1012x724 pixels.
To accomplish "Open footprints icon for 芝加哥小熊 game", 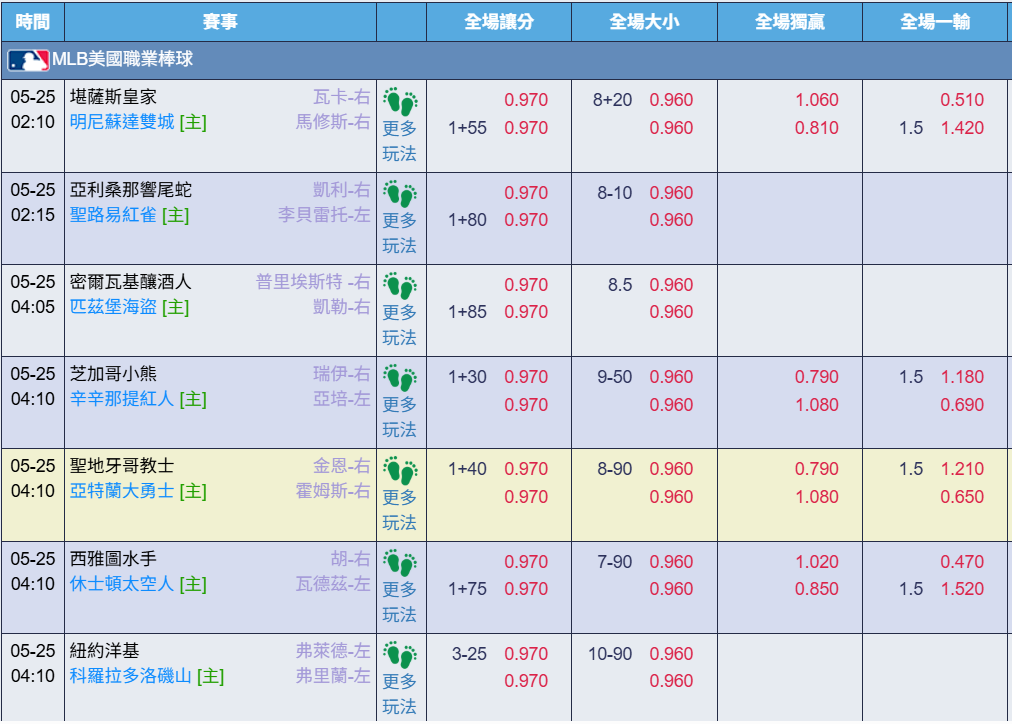I will [400, 378].
